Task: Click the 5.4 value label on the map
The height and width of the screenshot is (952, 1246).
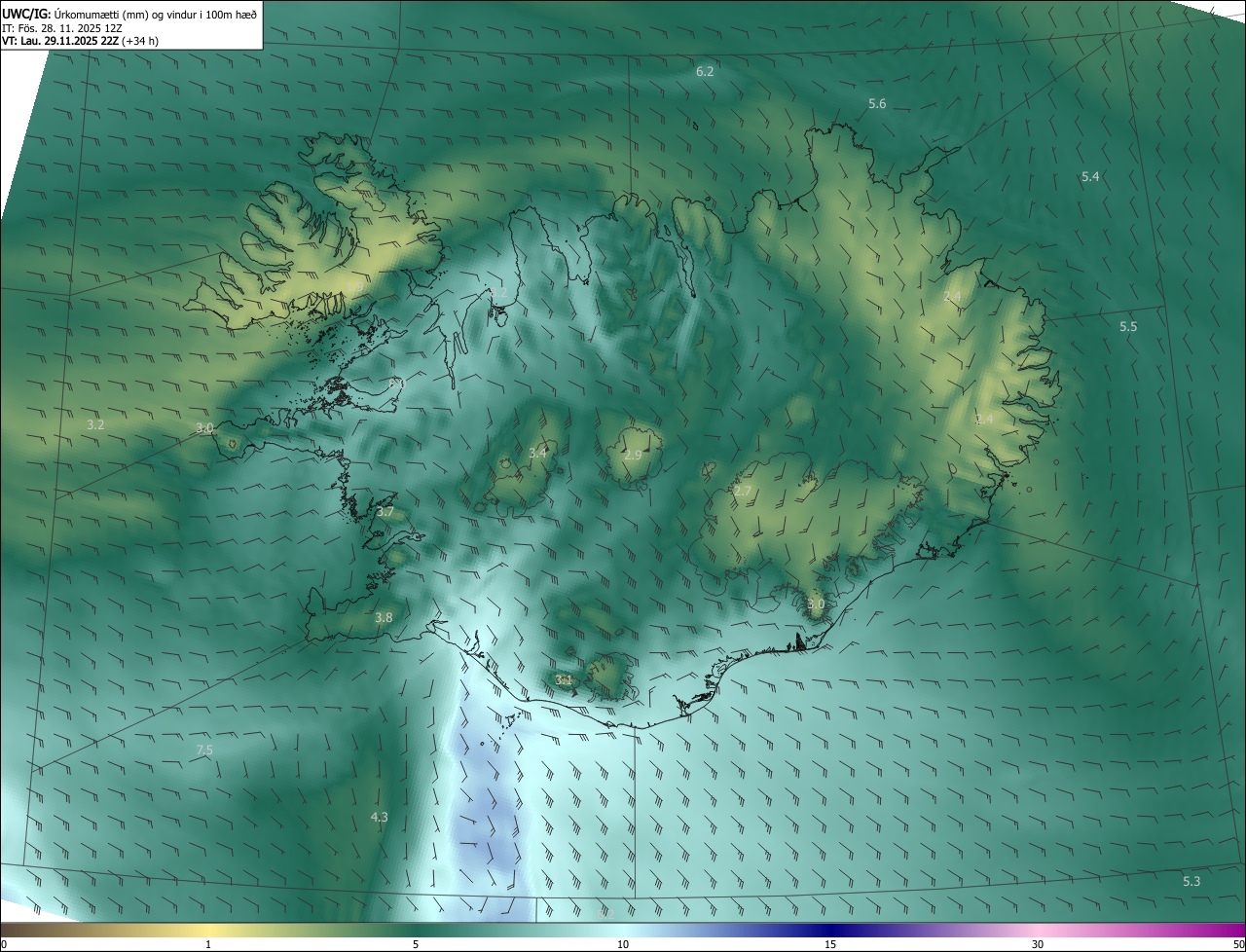Action: click(x=1090, y=177)
